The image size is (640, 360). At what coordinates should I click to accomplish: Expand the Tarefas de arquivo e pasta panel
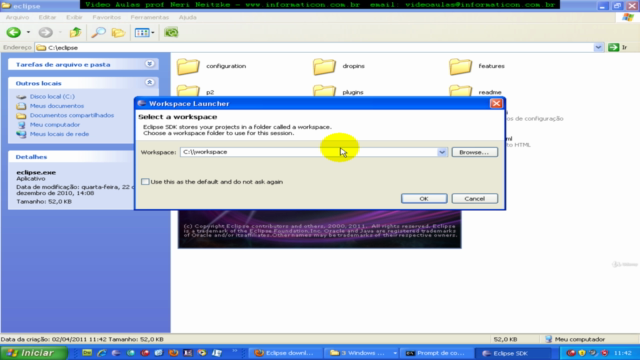149,64
